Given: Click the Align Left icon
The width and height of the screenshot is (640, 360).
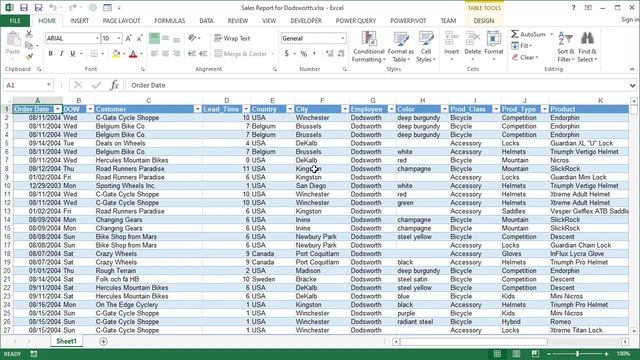Looking at the screenshot, I should (154, 53).
